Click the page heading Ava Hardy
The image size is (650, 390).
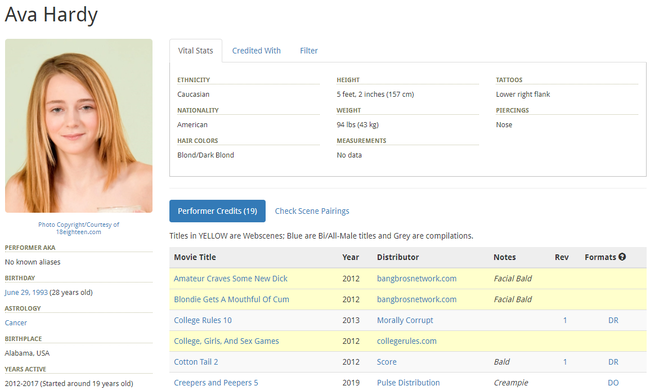(x=51, y=15)
